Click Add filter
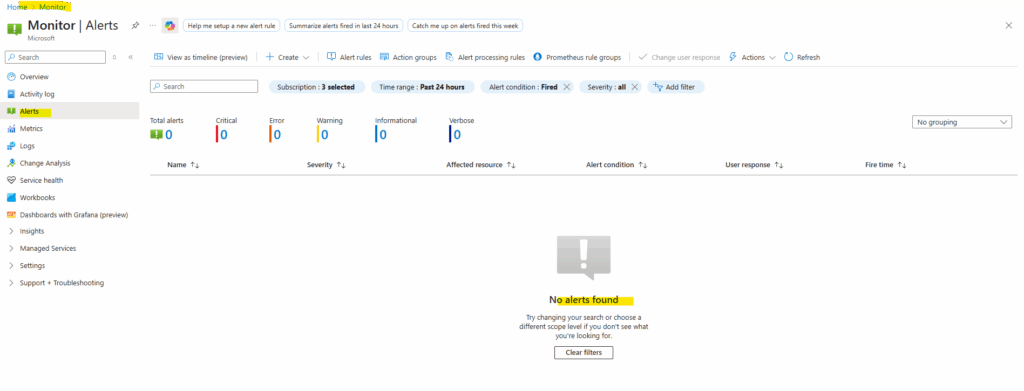Viewport: 1024px width, 391px height. tap(675, 87)
